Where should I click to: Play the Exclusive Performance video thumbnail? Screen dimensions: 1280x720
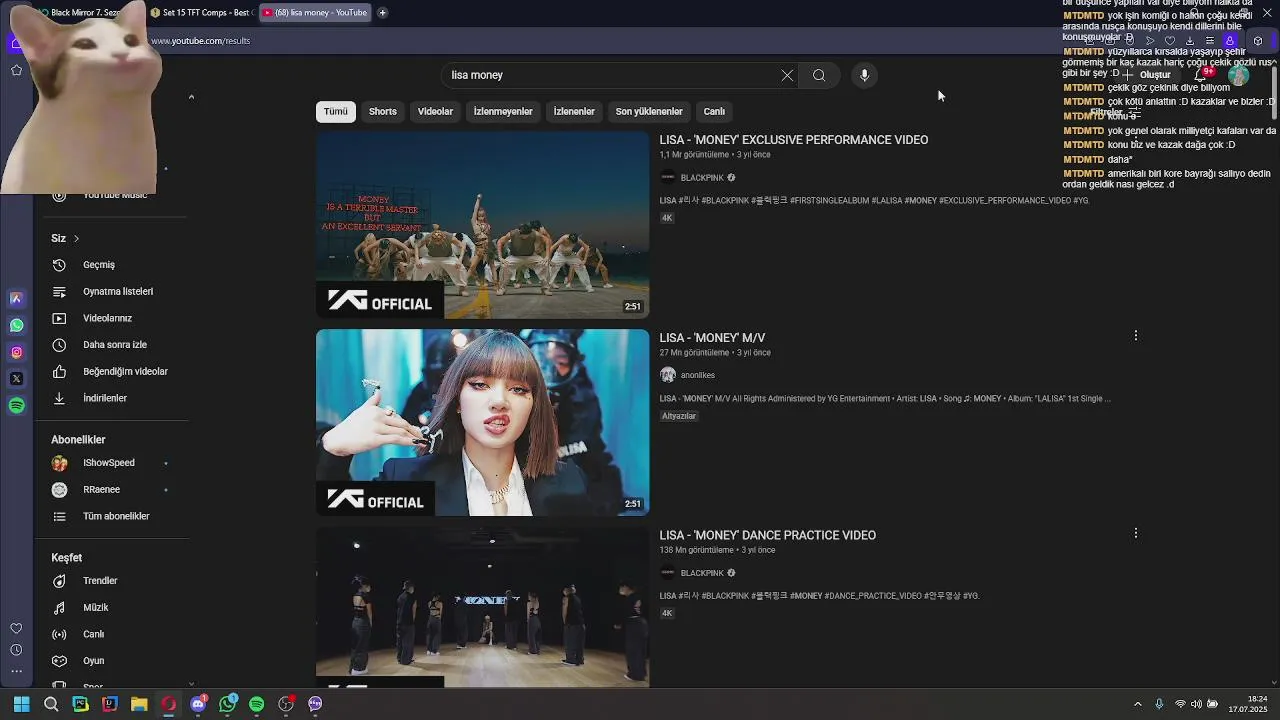pyautogui.click(x=483, y=225)
